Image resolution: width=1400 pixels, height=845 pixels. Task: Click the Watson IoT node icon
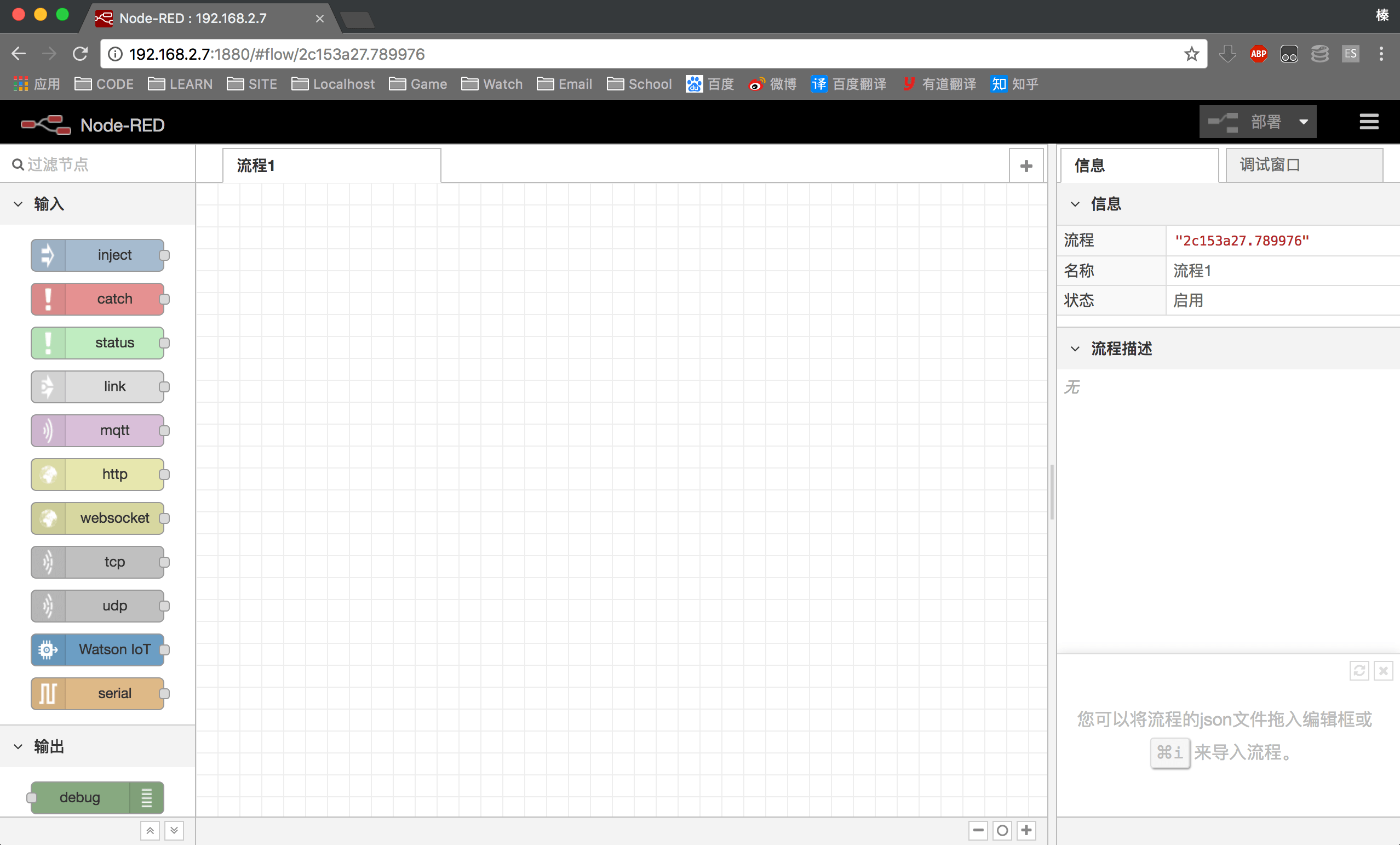pyautogui.click(x=47, y=649)
